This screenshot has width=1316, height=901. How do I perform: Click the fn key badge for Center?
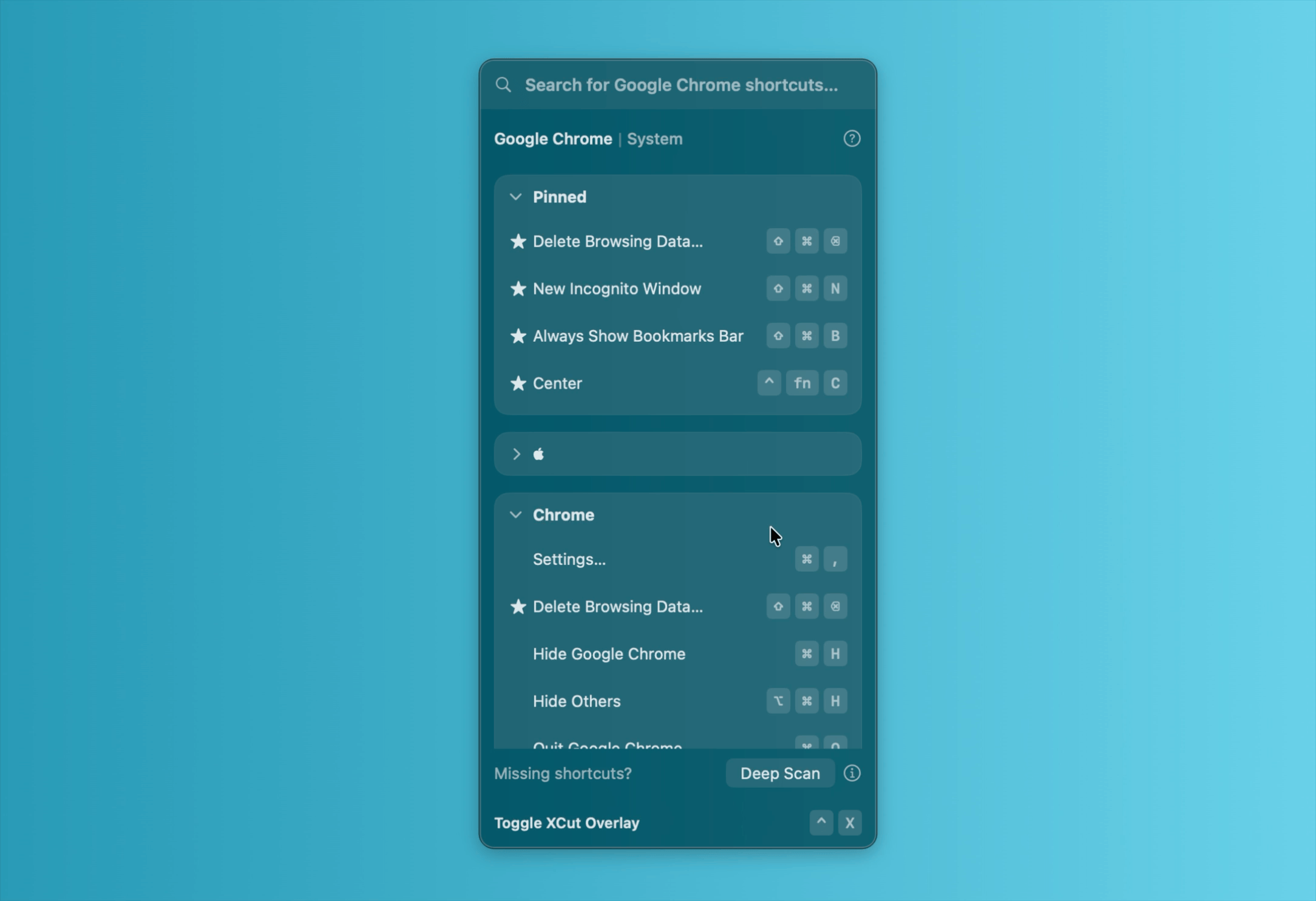[802, 384]
